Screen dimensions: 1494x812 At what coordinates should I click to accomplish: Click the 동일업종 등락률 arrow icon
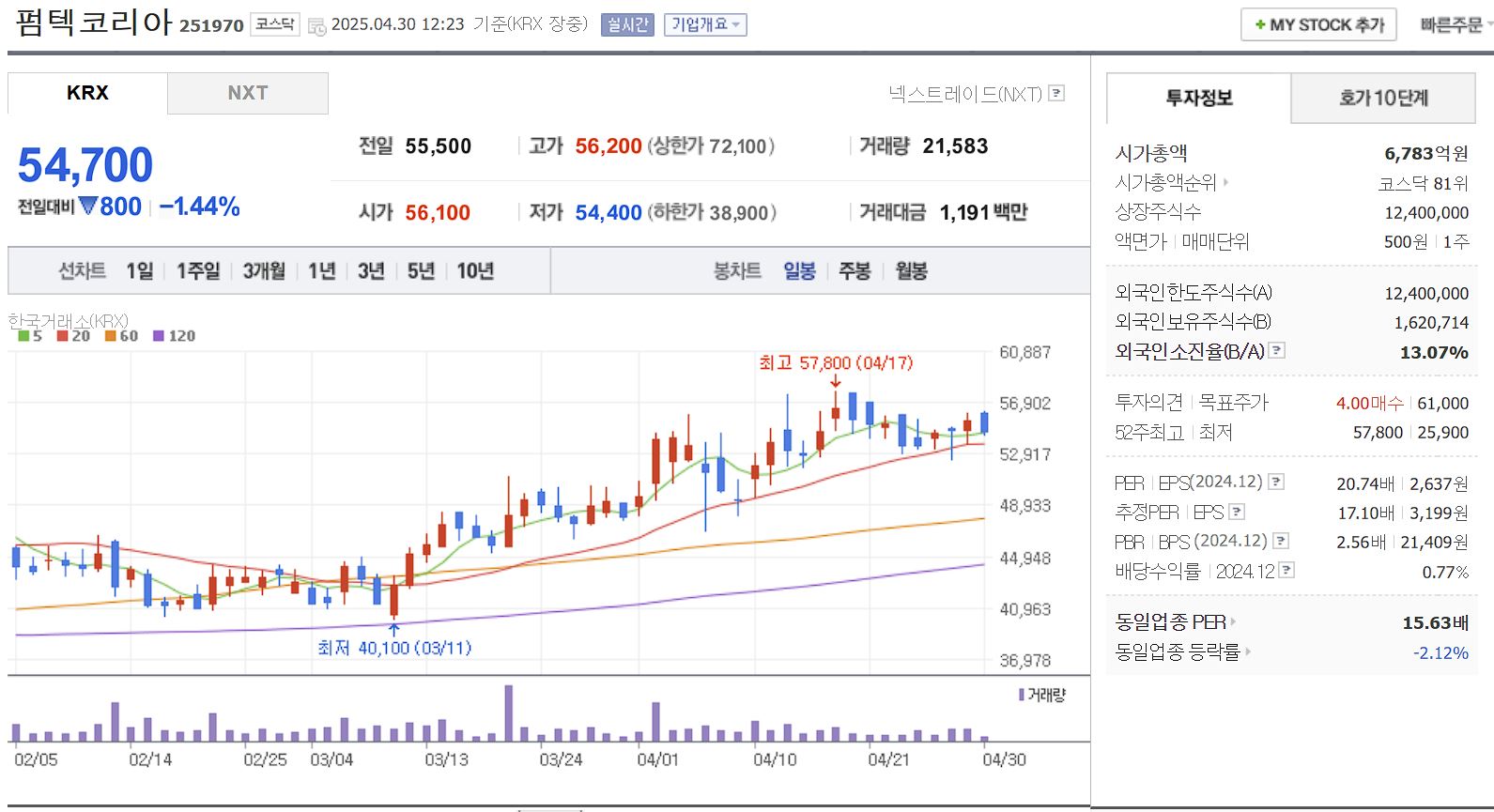[x=1248, y=651]
